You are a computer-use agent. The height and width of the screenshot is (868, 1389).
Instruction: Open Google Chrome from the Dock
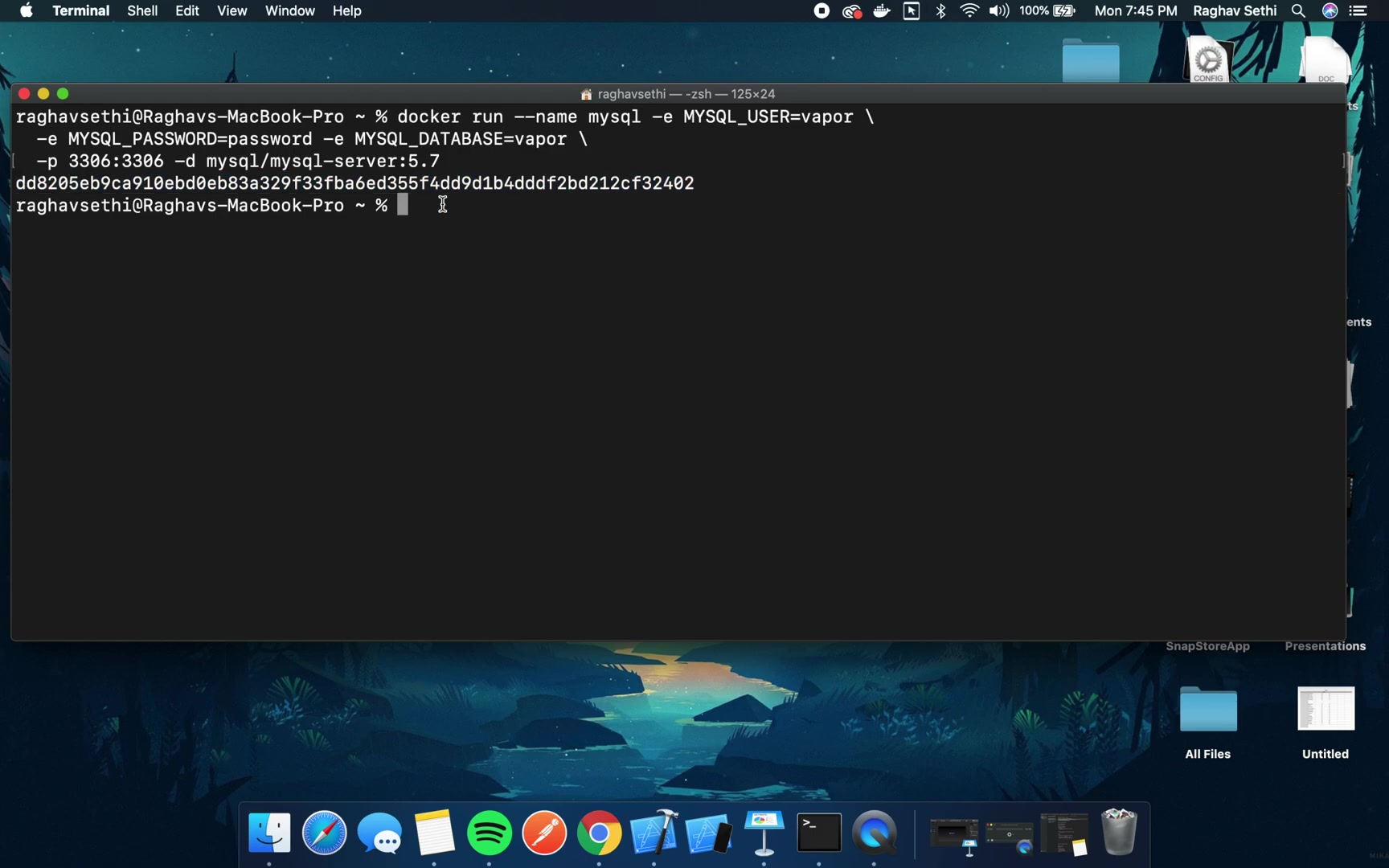599,833
